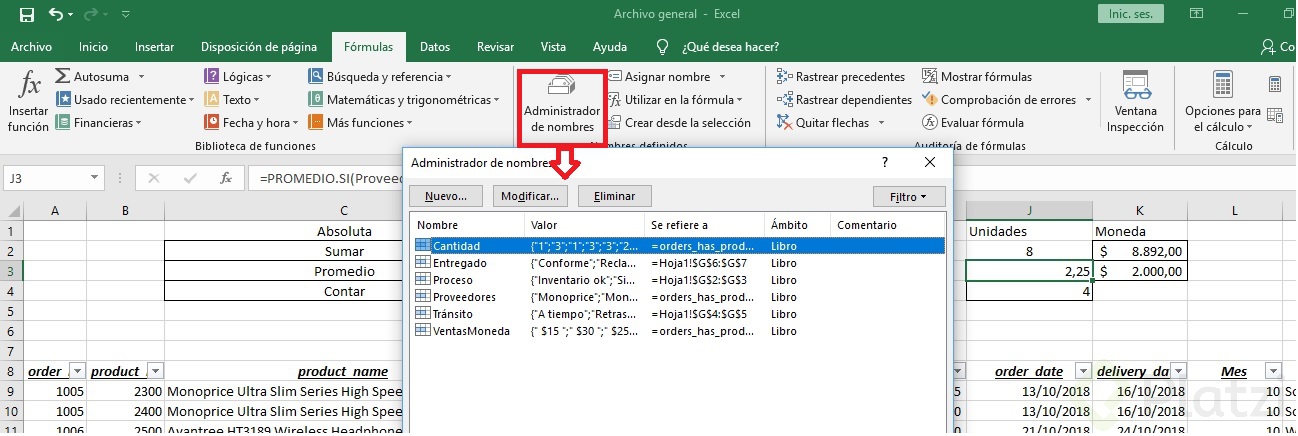Switch to the Archivo tab
This screenshot has height=436, width=1298.
pyautogui.click(x=31, y=46)
